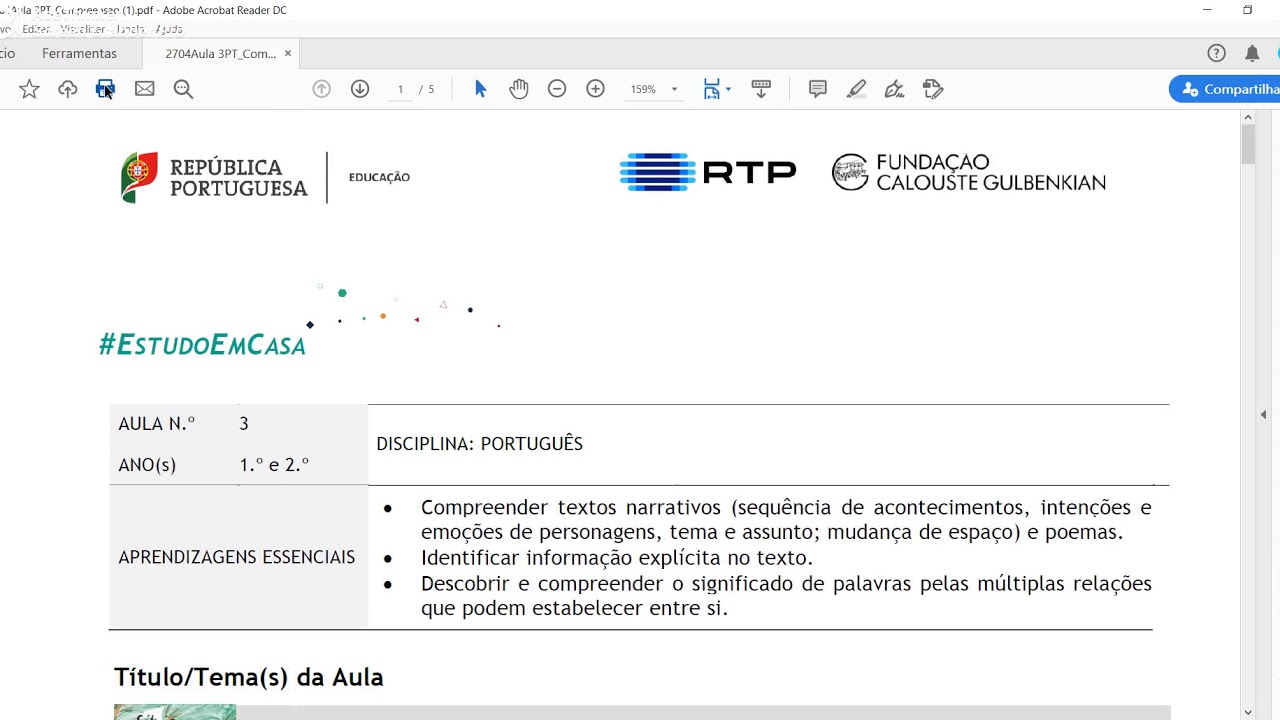Click 'Identificar informação explícita no texto.' line
Screen dimensions: 1280x720
pyautogui.click(x=617, y=558)
